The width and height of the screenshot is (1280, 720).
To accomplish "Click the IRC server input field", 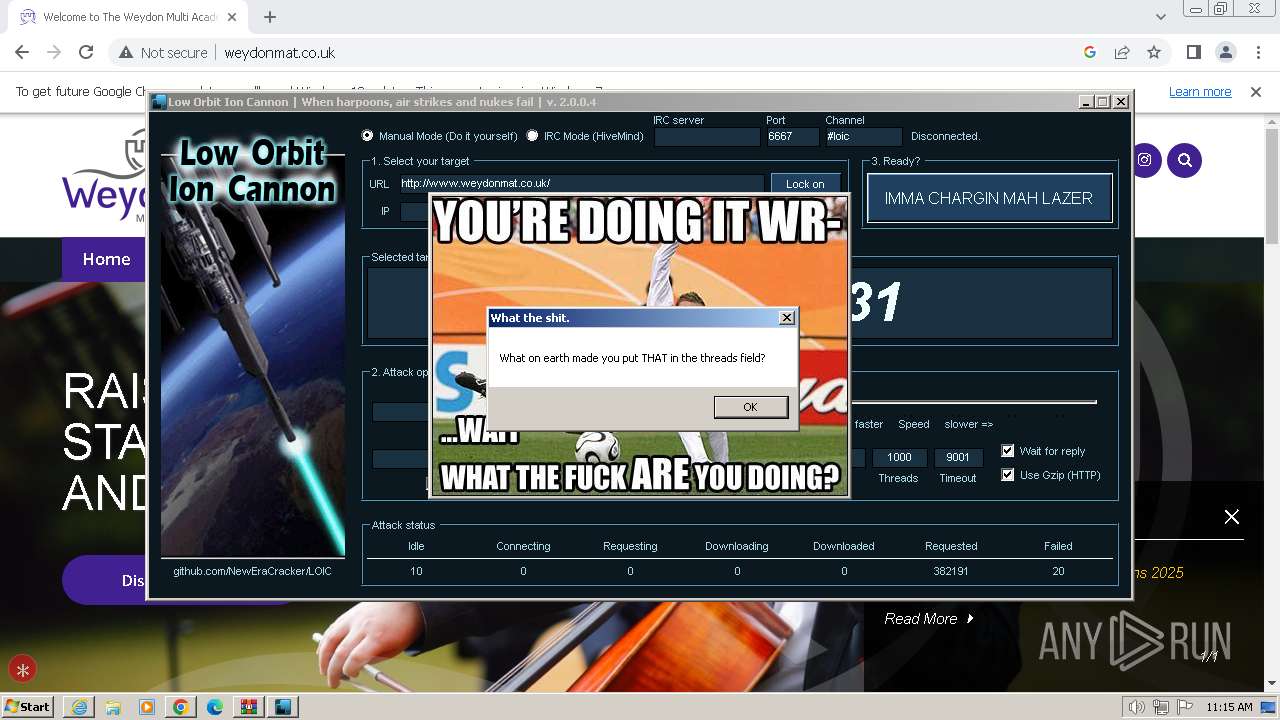I will 707,137.
